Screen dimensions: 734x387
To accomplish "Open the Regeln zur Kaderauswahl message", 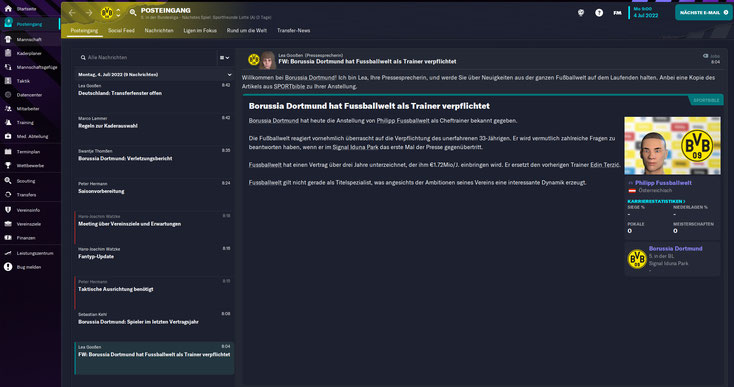I will tap(154, 123).
